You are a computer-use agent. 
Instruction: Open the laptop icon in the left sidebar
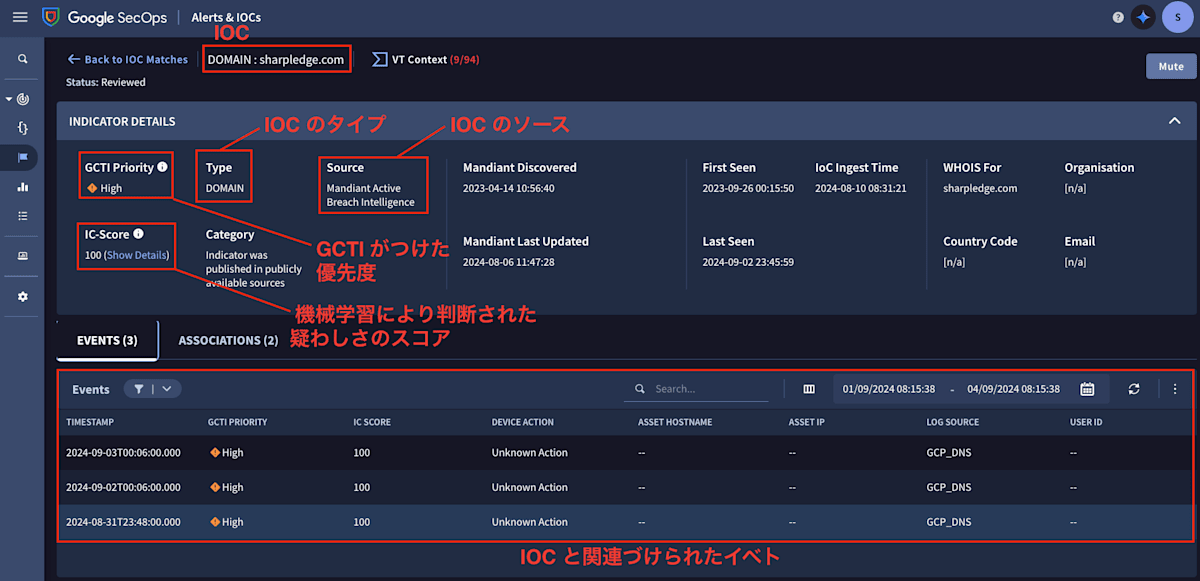pyautogui.click(x=22, y=256)
